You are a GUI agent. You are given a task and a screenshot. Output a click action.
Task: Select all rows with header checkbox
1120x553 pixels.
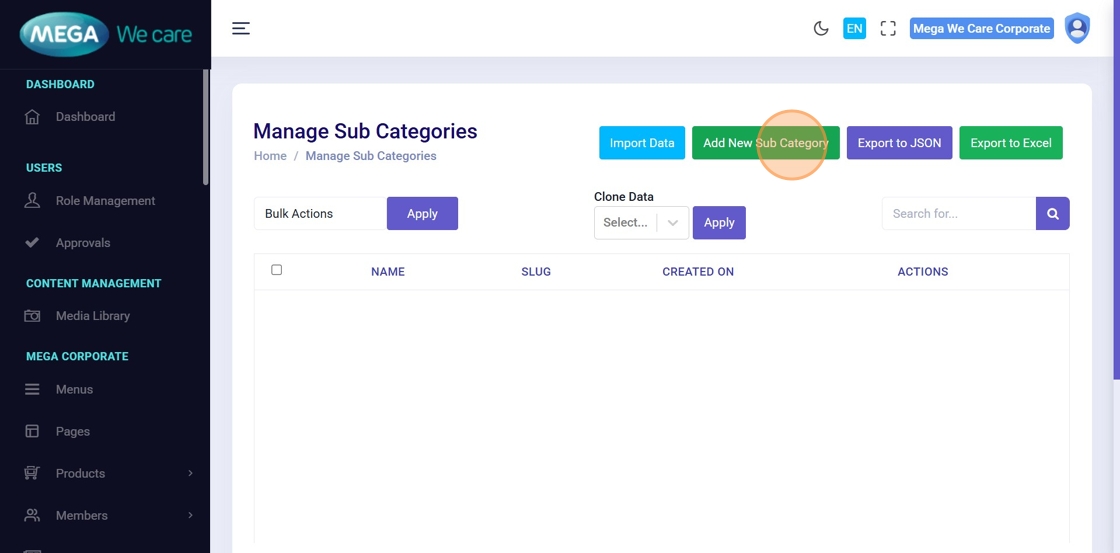click(x=277, y=270)
